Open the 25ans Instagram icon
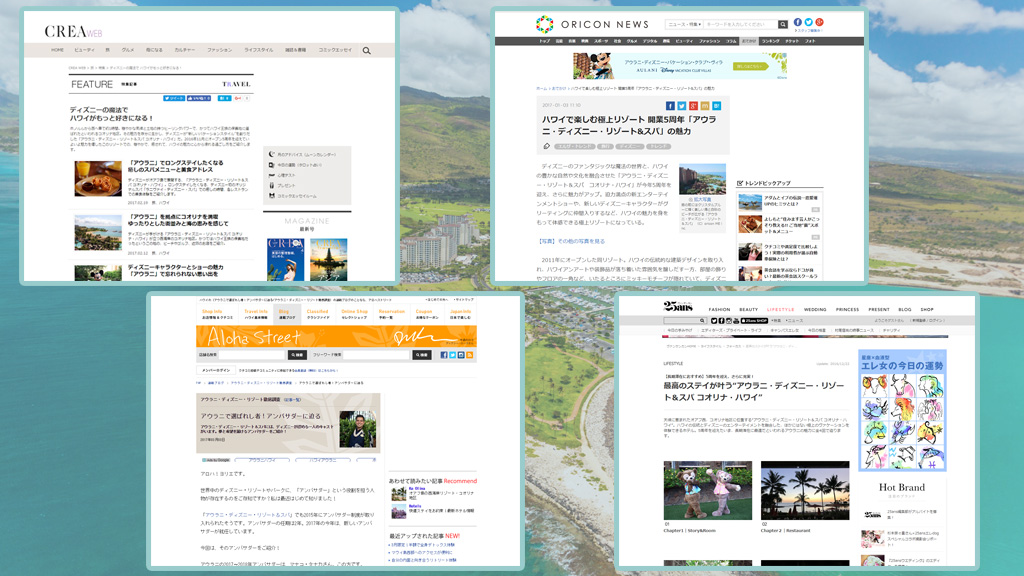The height and width of the screenshot is (576, 1024). pyautogui.click(x=729, y=321)
